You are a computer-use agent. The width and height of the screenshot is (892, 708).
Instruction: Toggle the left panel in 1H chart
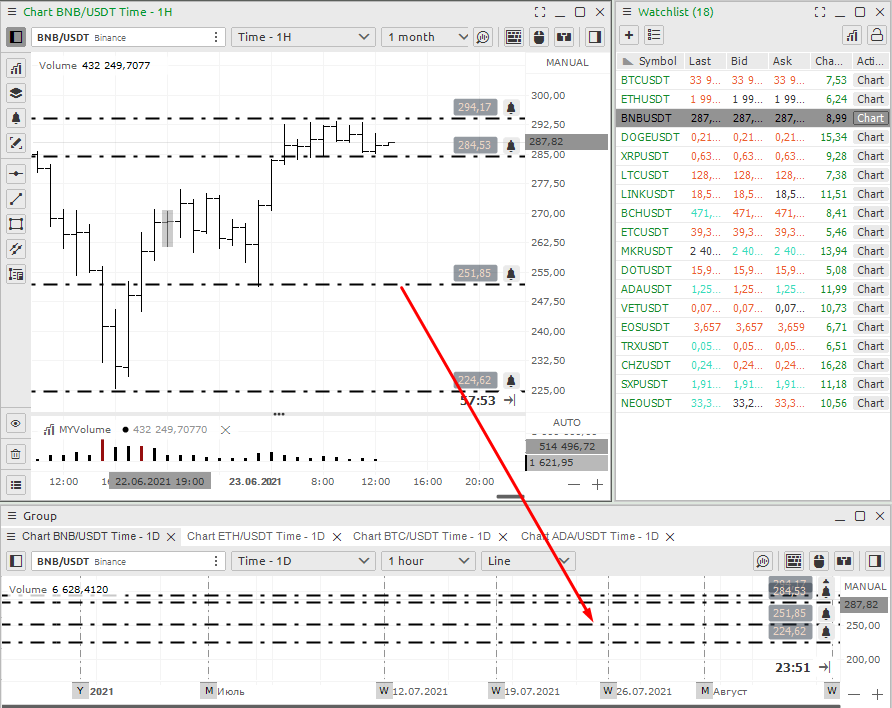16,37
